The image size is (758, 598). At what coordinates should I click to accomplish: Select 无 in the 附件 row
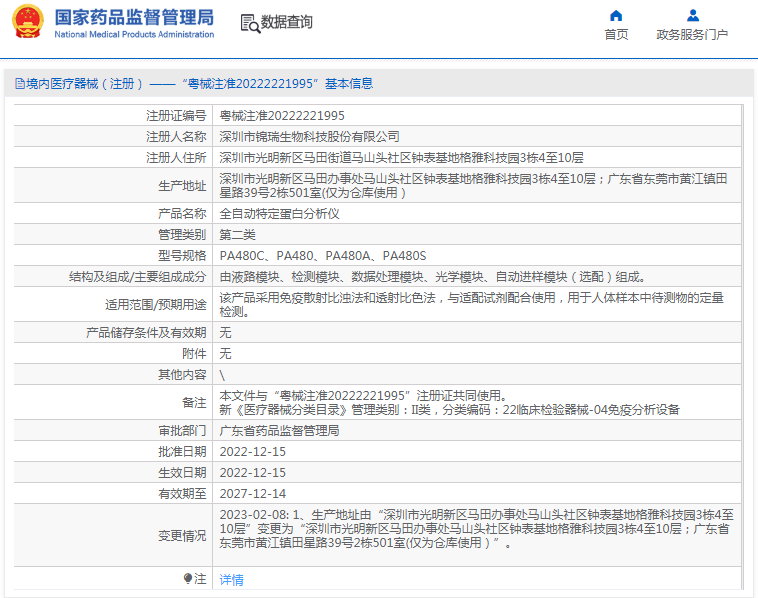point(225,353)
